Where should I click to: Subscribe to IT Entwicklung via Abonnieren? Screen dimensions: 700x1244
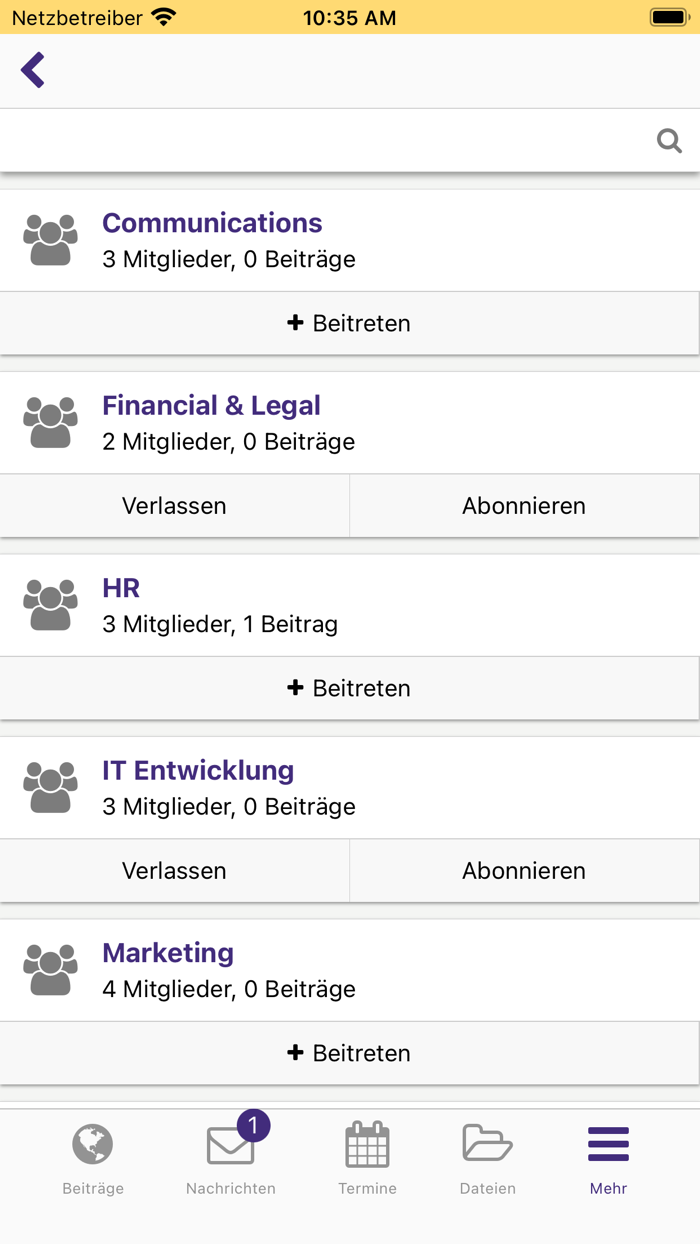click(524, 871)
